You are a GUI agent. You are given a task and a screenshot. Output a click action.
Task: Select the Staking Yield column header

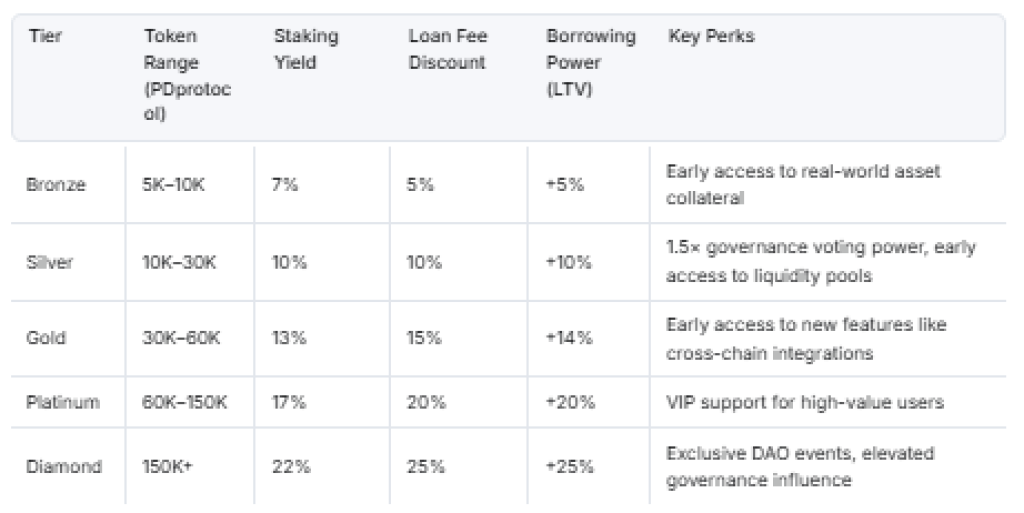click(x=306, y=50)
